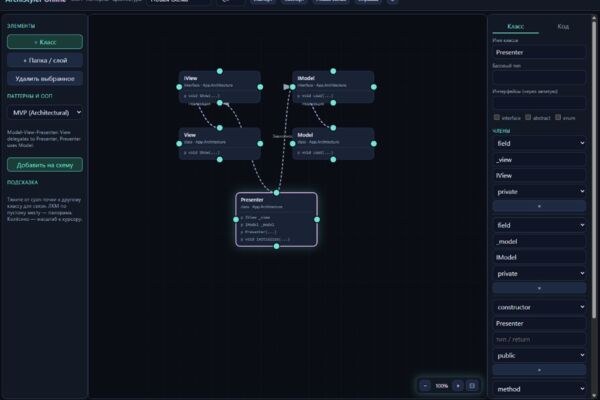Open the private access dropdown below IModel
Screen dimensions: 600x400
click(x=539, y=273)
